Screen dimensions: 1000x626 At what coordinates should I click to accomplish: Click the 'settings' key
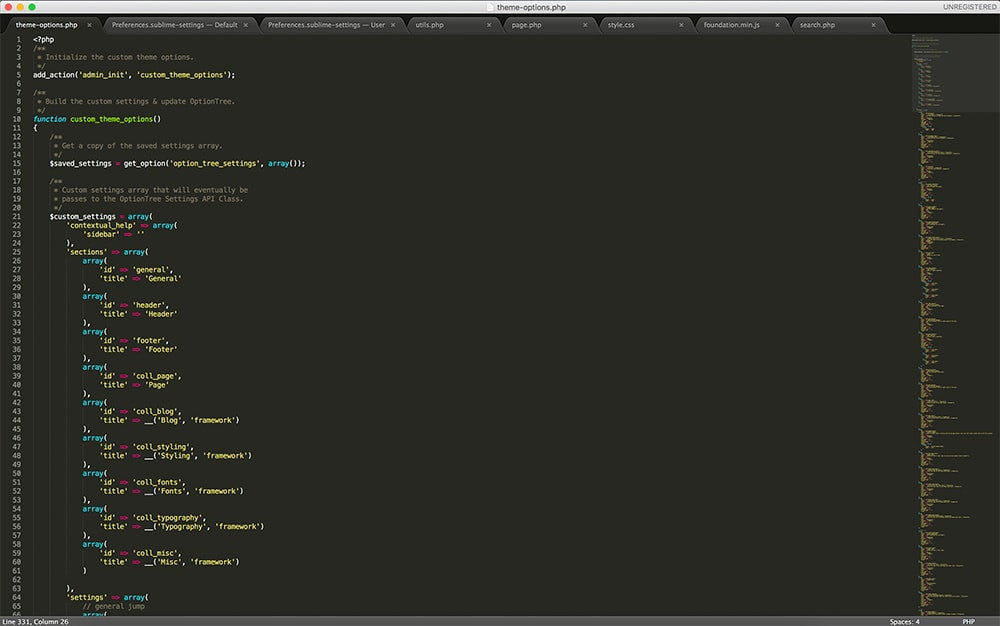87,597
